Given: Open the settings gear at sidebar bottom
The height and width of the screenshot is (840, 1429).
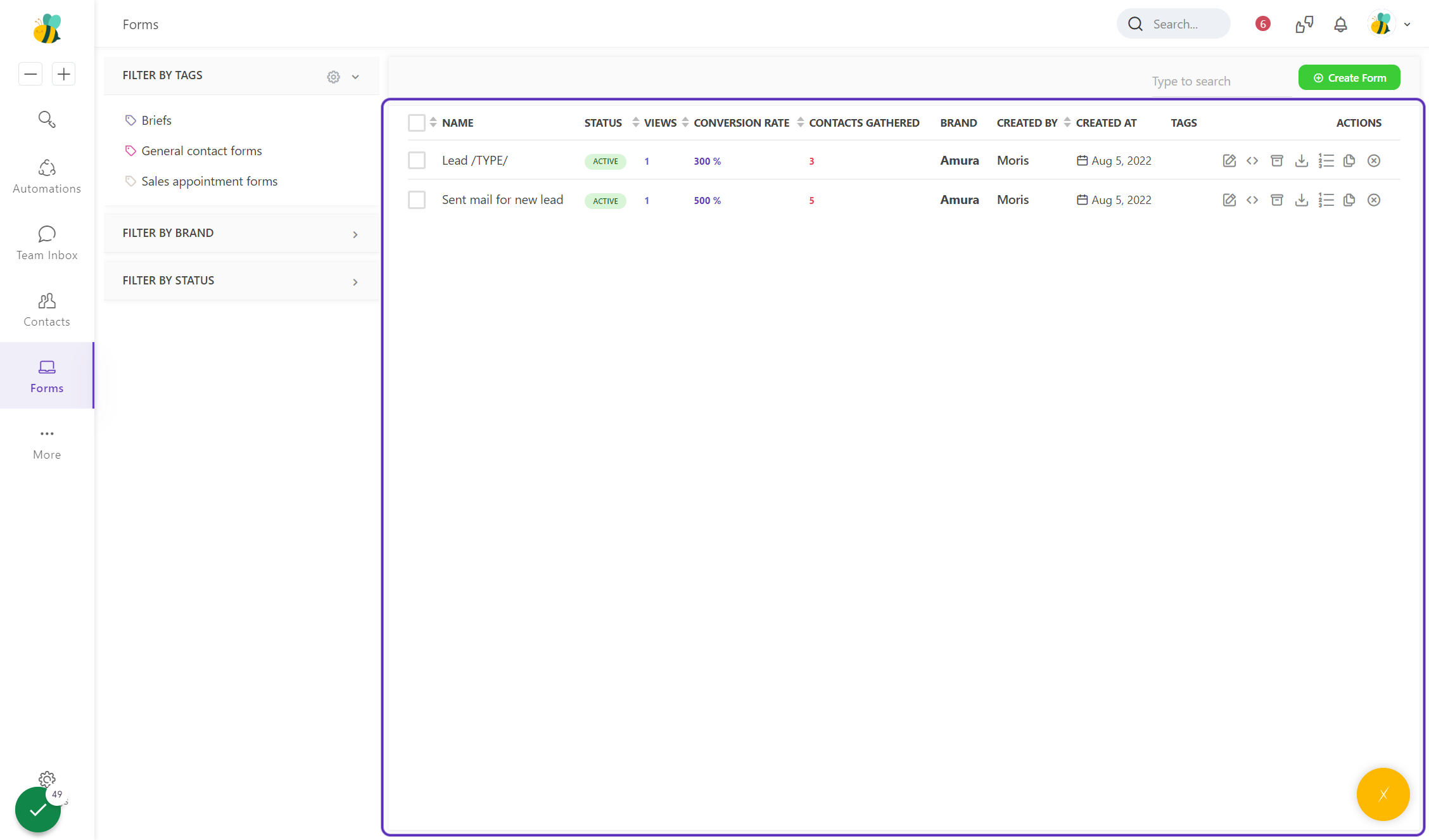Looking at the screenshot, I should pos(47,779).
